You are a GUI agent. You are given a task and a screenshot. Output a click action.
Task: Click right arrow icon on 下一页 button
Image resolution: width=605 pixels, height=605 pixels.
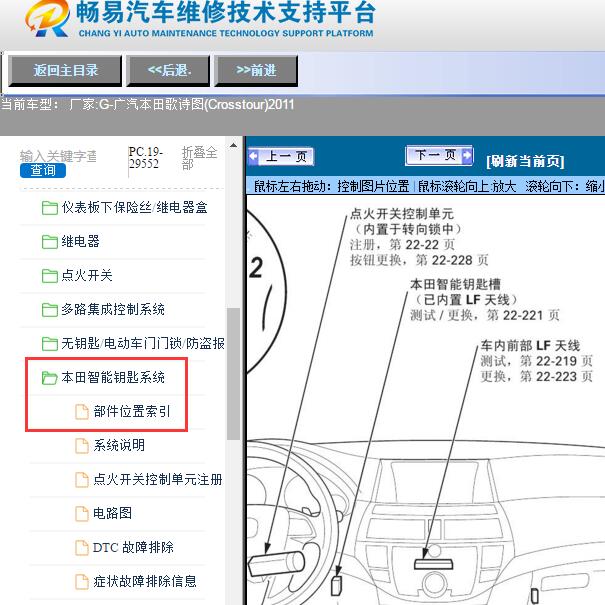point(467,155)
